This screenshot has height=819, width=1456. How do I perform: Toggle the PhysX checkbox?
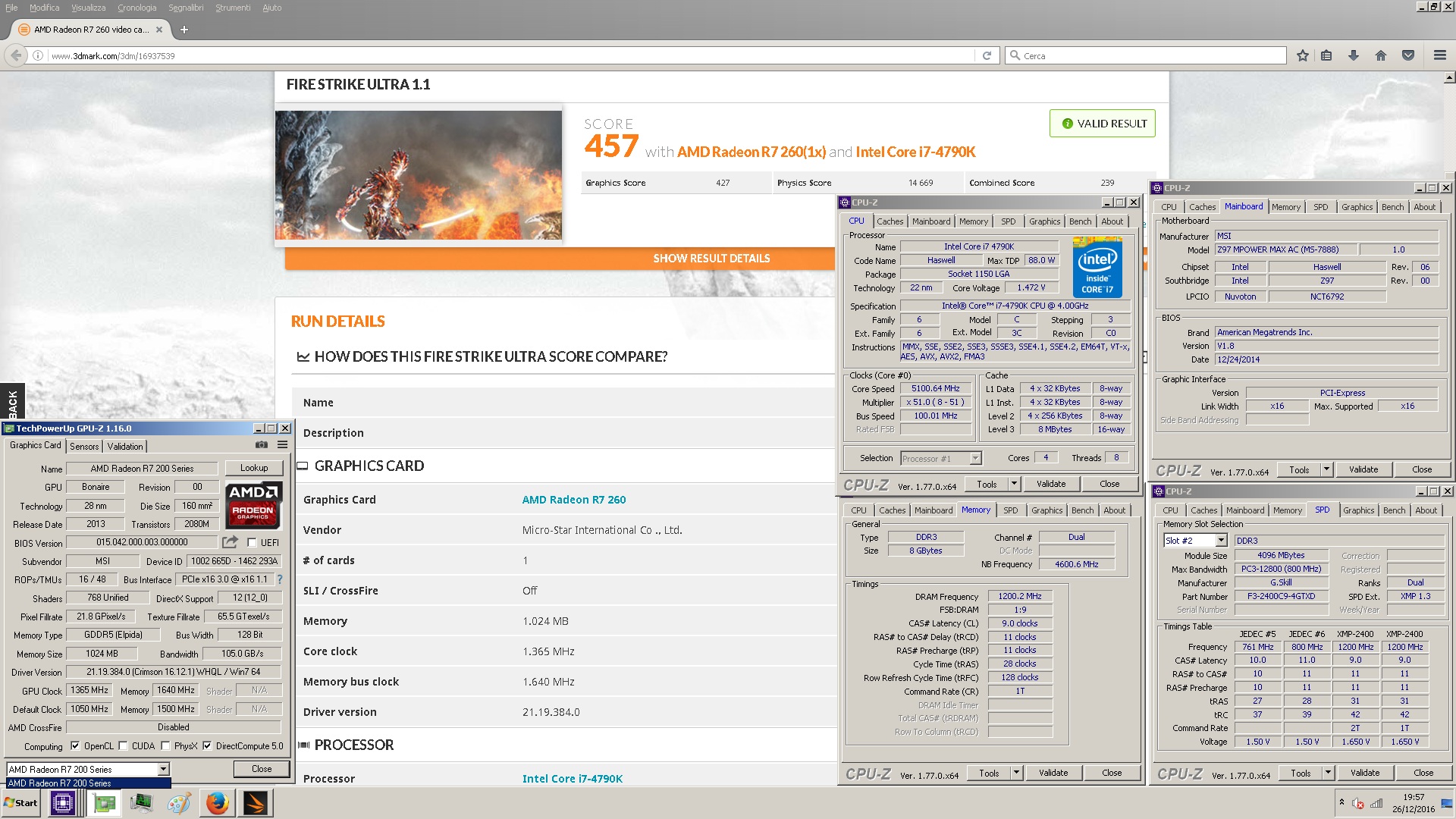[x=165, y=745]
